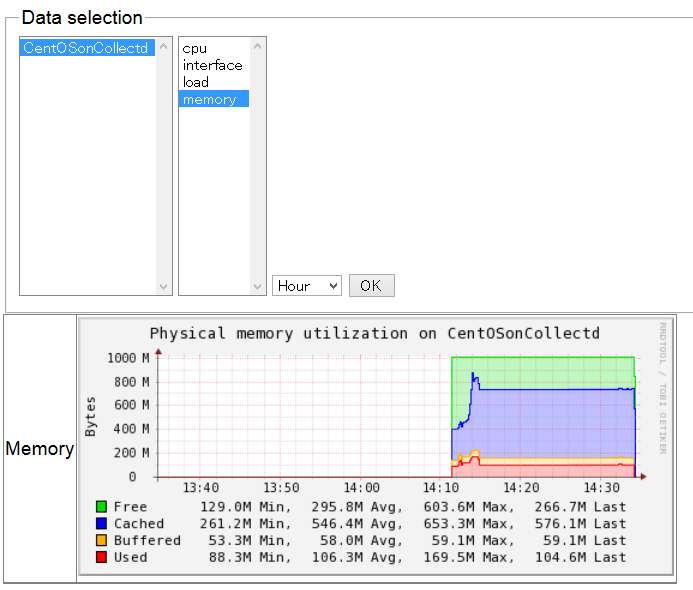Click the Used 169.5M Max value

tap(469, 557)
